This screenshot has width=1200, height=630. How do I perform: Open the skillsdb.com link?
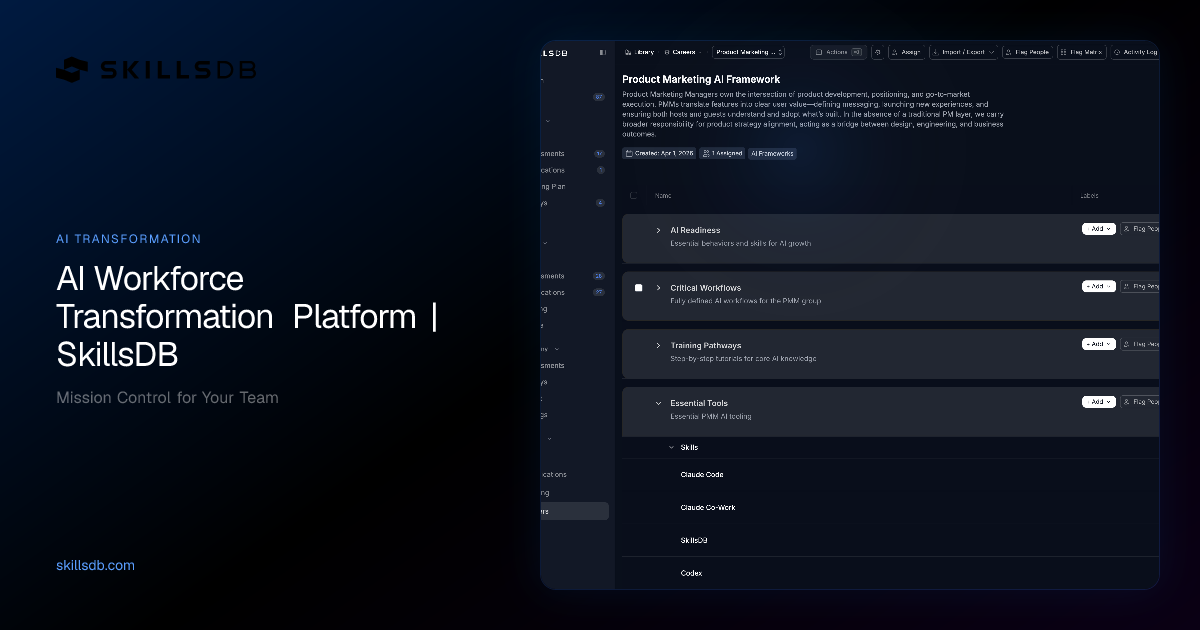tap(96, 565)
